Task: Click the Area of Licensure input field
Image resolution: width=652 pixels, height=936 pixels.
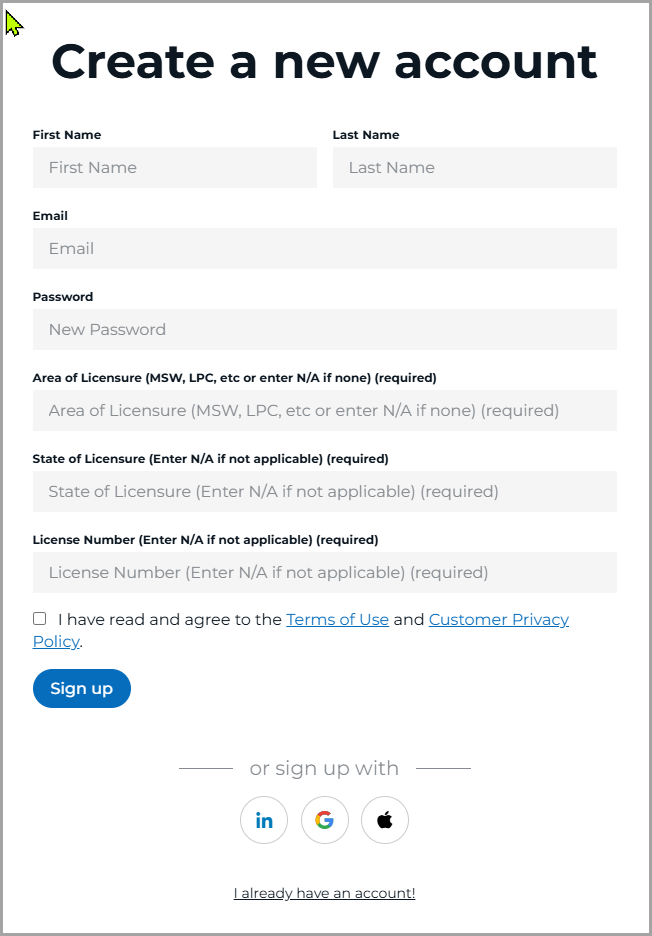Action: (324, 410)
